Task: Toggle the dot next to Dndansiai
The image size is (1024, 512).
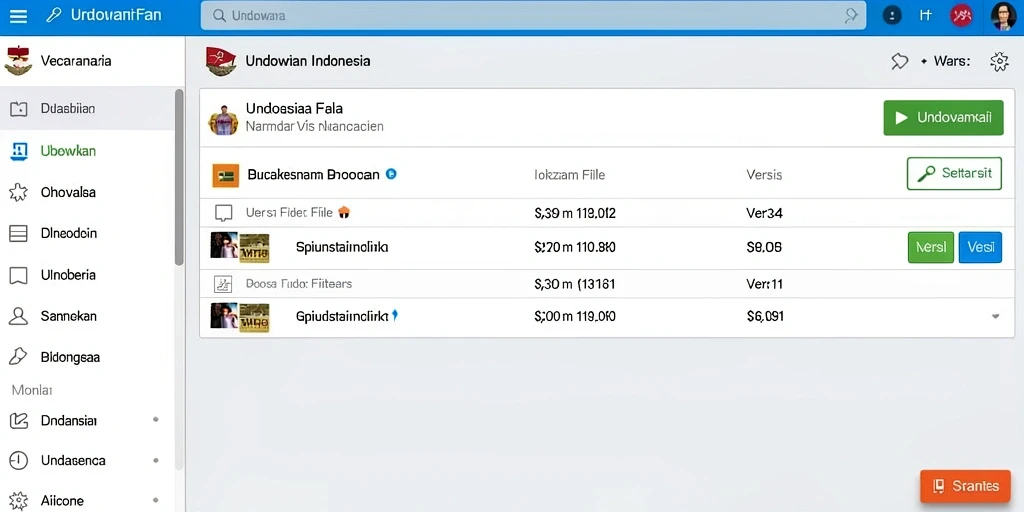Action: click(x=155, y=420)
